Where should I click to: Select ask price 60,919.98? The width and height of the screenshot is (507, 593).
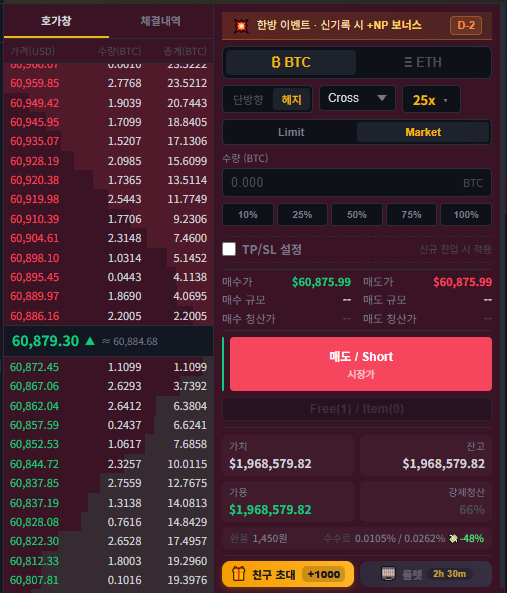[x=35, y=199]
